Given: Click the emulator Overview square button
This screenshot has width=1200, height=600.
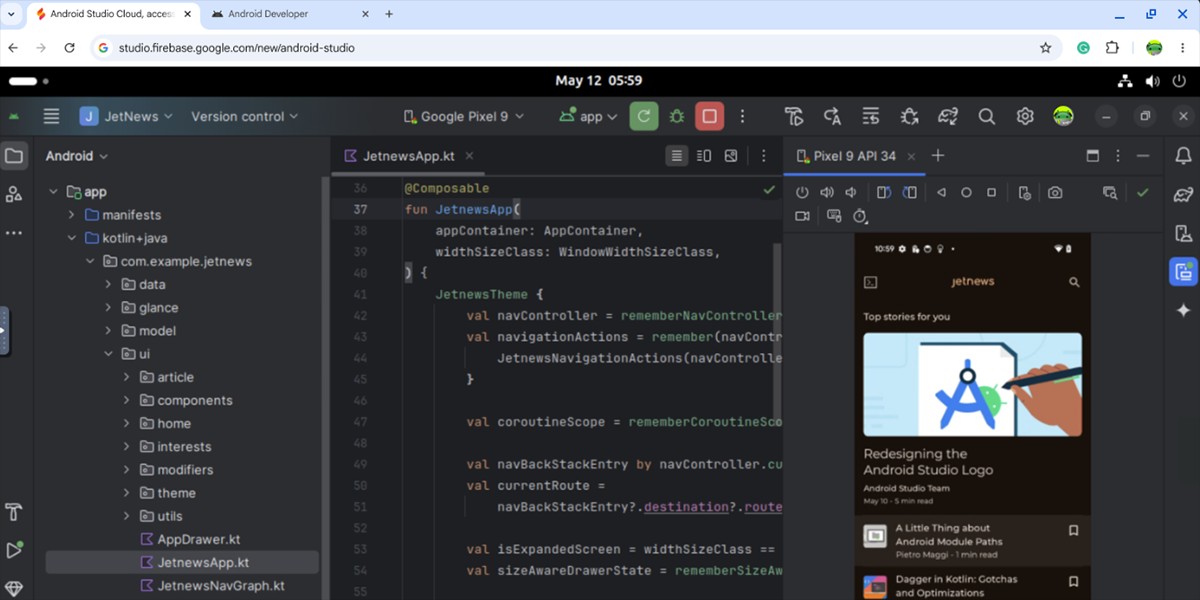Looking at the screenshot, I should [x=991, y=192].
